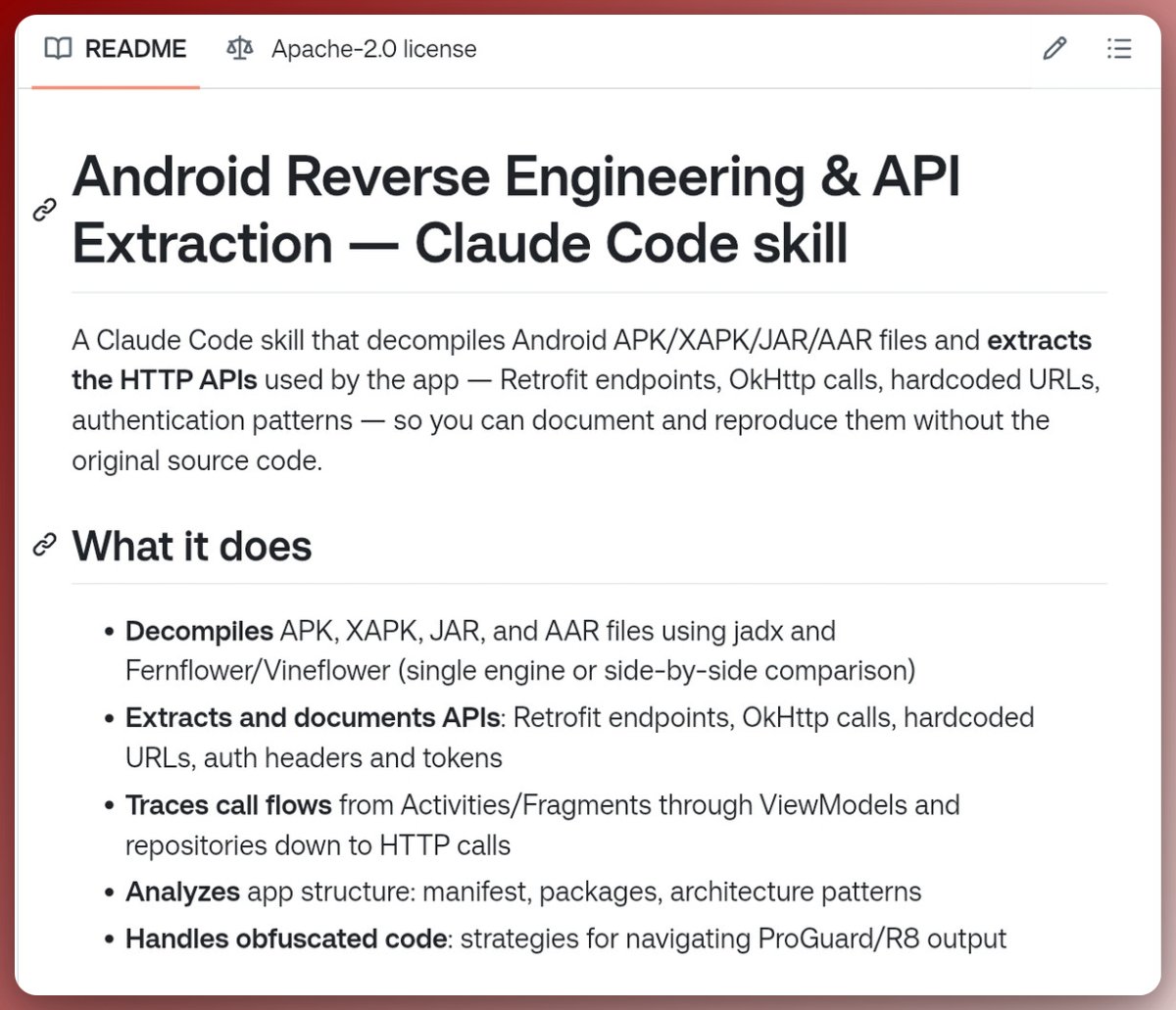Open the outline table of contents icon
1176x1010 pixels.
click(1119, 48)
